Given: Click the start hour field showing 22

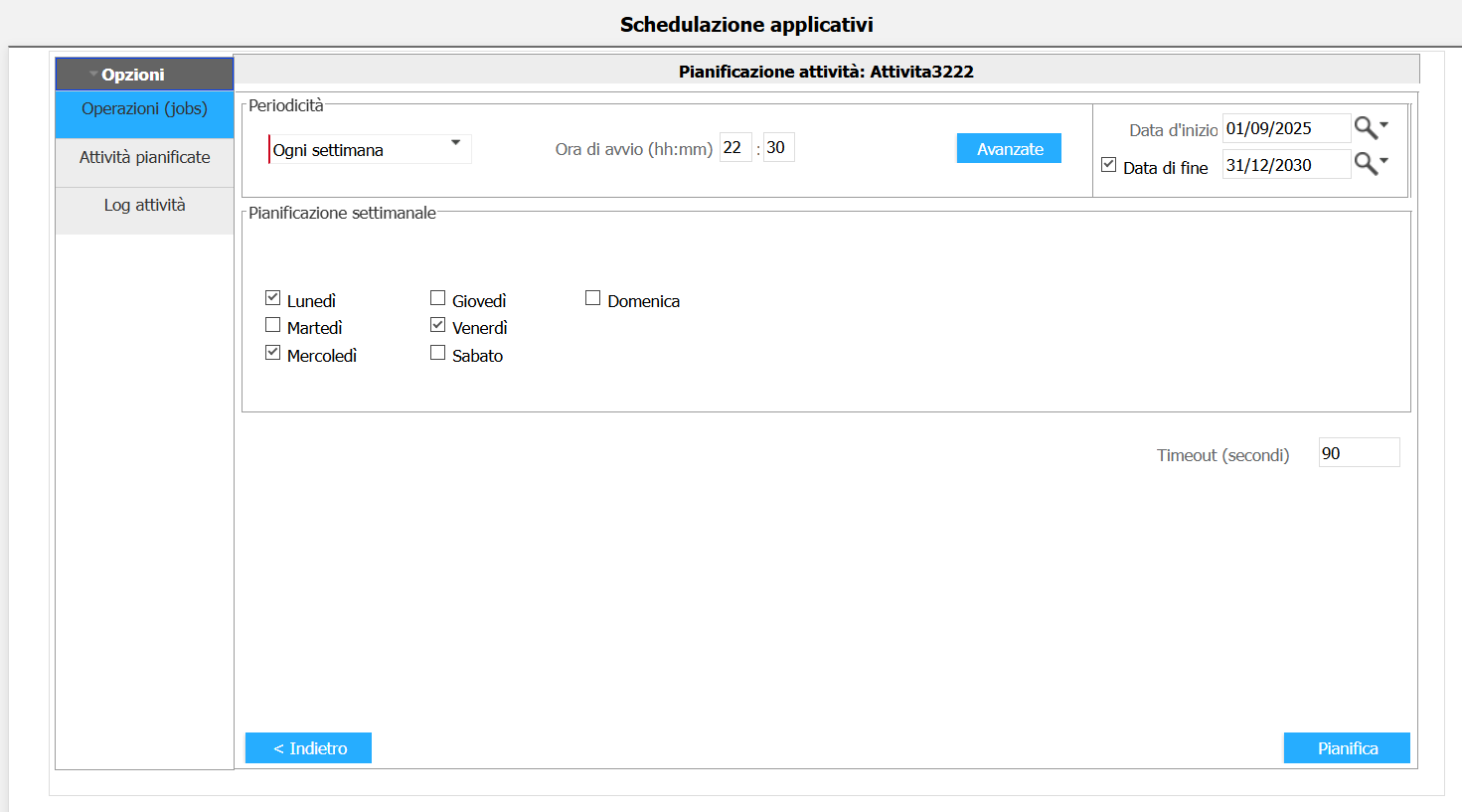Looking at the screenshot, I should (x=734, y=148).
